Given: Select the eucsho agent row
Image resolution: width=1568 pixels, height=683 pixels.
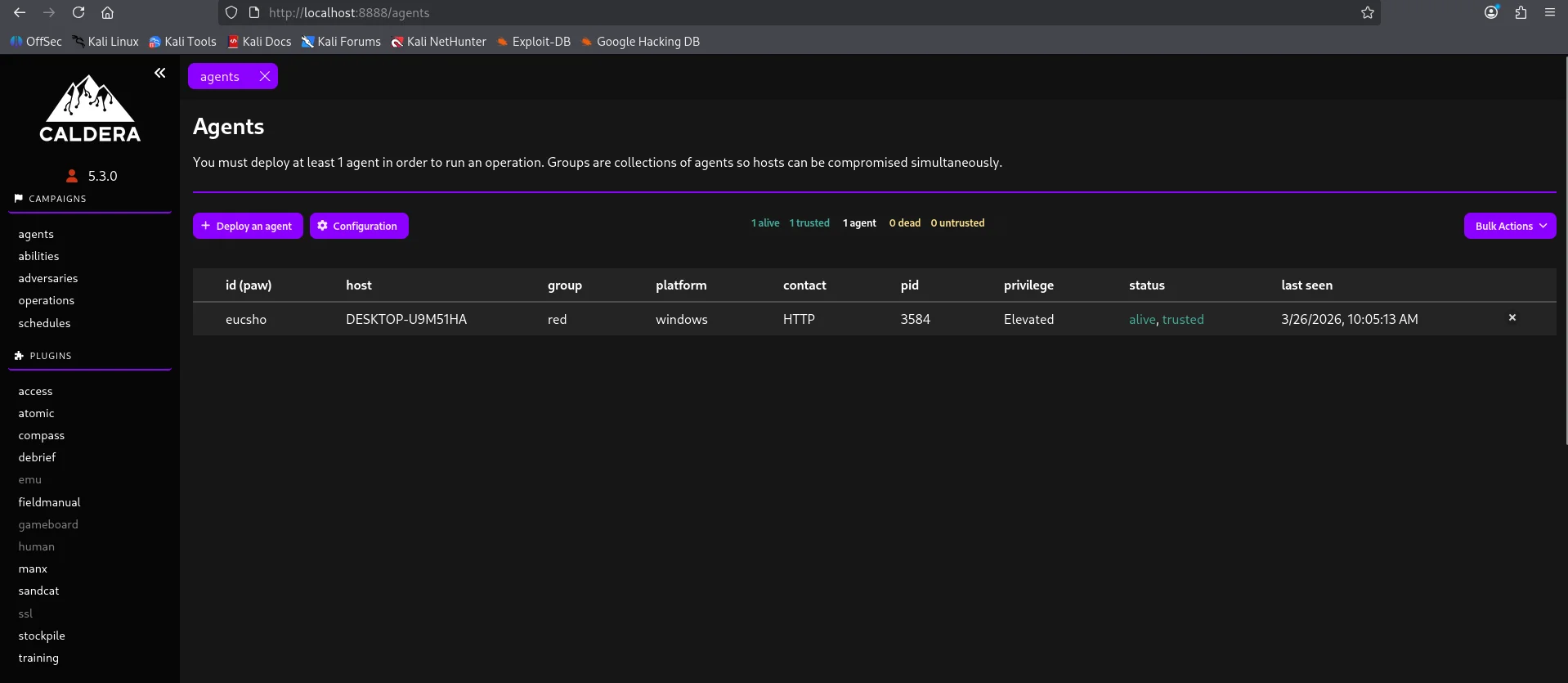Looking at the screenshot, I should click(245, 319).
